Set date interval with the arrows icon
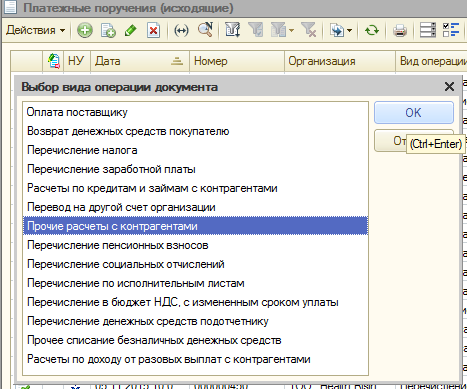This screenshot has width=467, height=389. [181, 31]
